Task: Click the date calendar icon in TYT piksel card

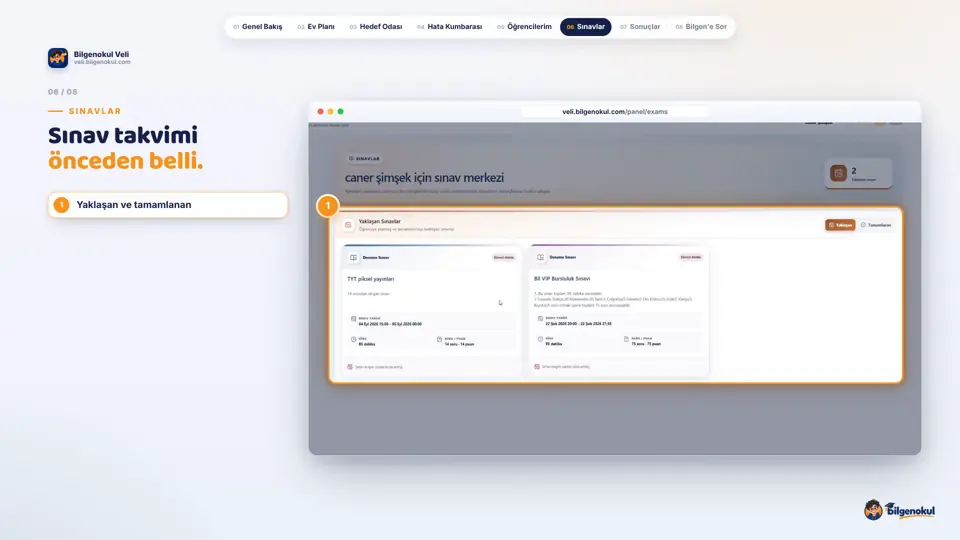Action: click(x=353, y=319)
